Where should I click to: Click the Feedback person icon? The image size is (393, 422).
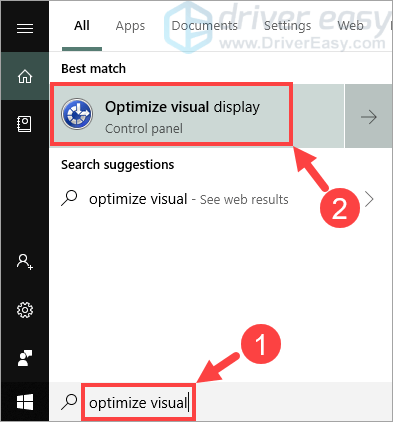[x=25, y=358]
